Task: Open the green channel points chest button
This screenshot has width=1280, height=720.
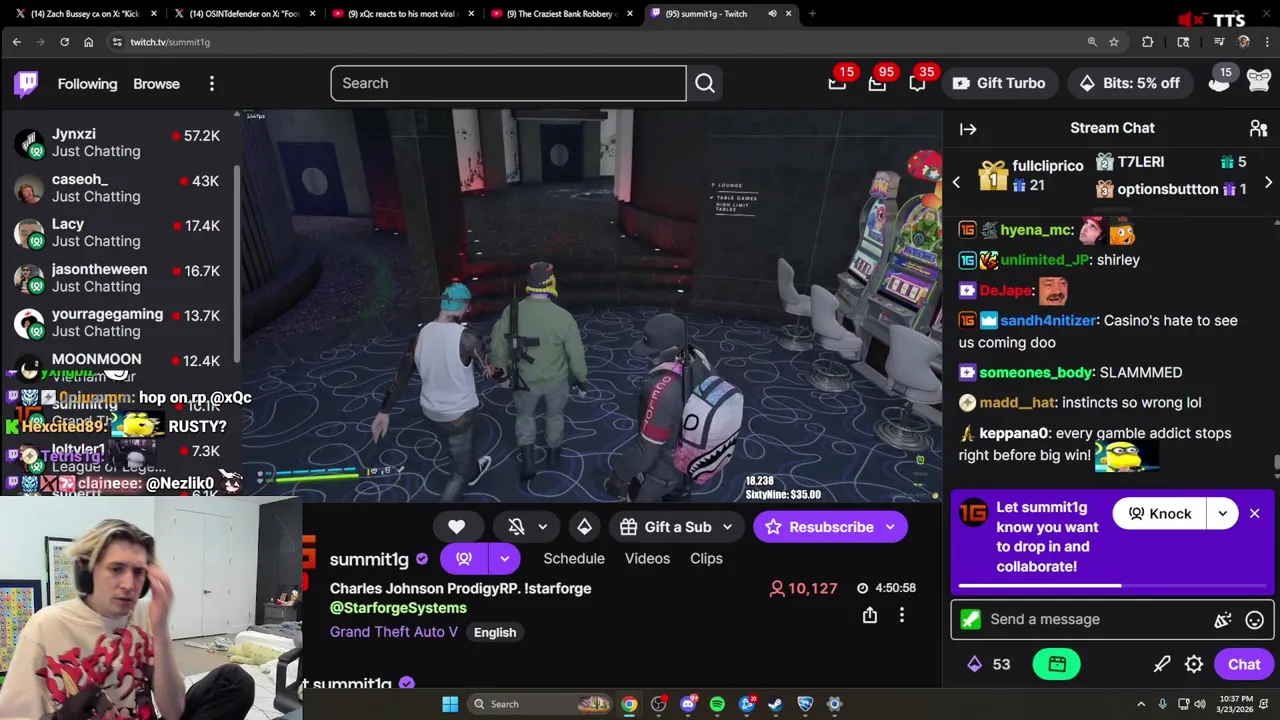Action: click(1057, 664)
